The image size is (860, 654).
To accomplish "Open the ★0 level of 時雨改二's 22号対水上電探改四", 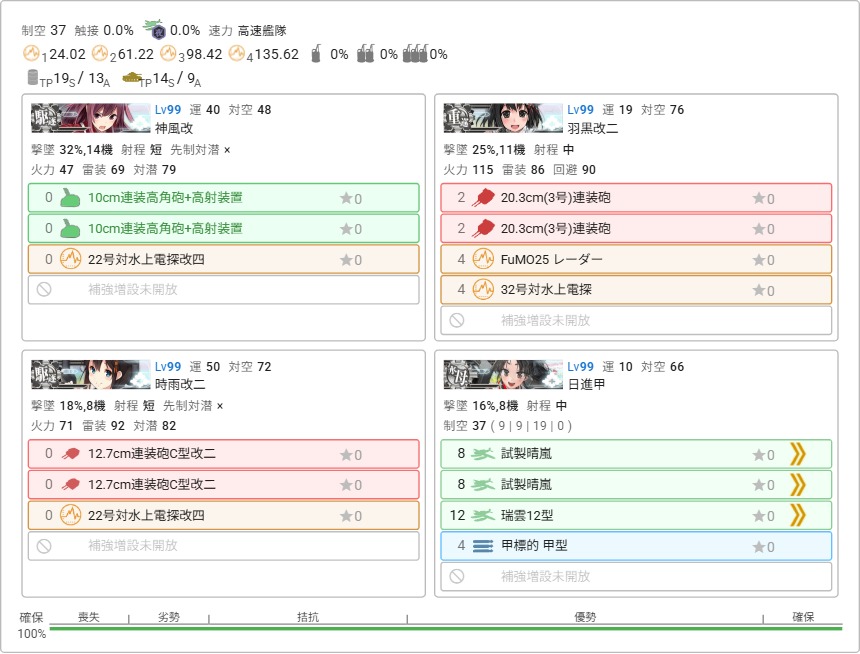I will pyautogui.click(x=351, y=516).
